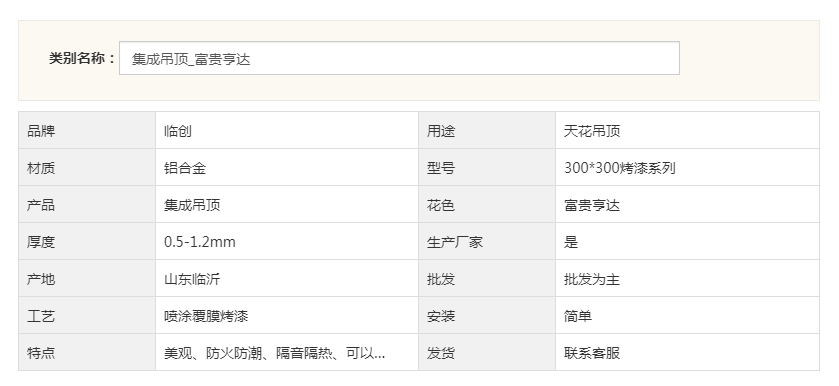Screen dimensions: 839x386
Task: Click the 富贵亨达 pattern value cell
Action: tap(688, 205)
